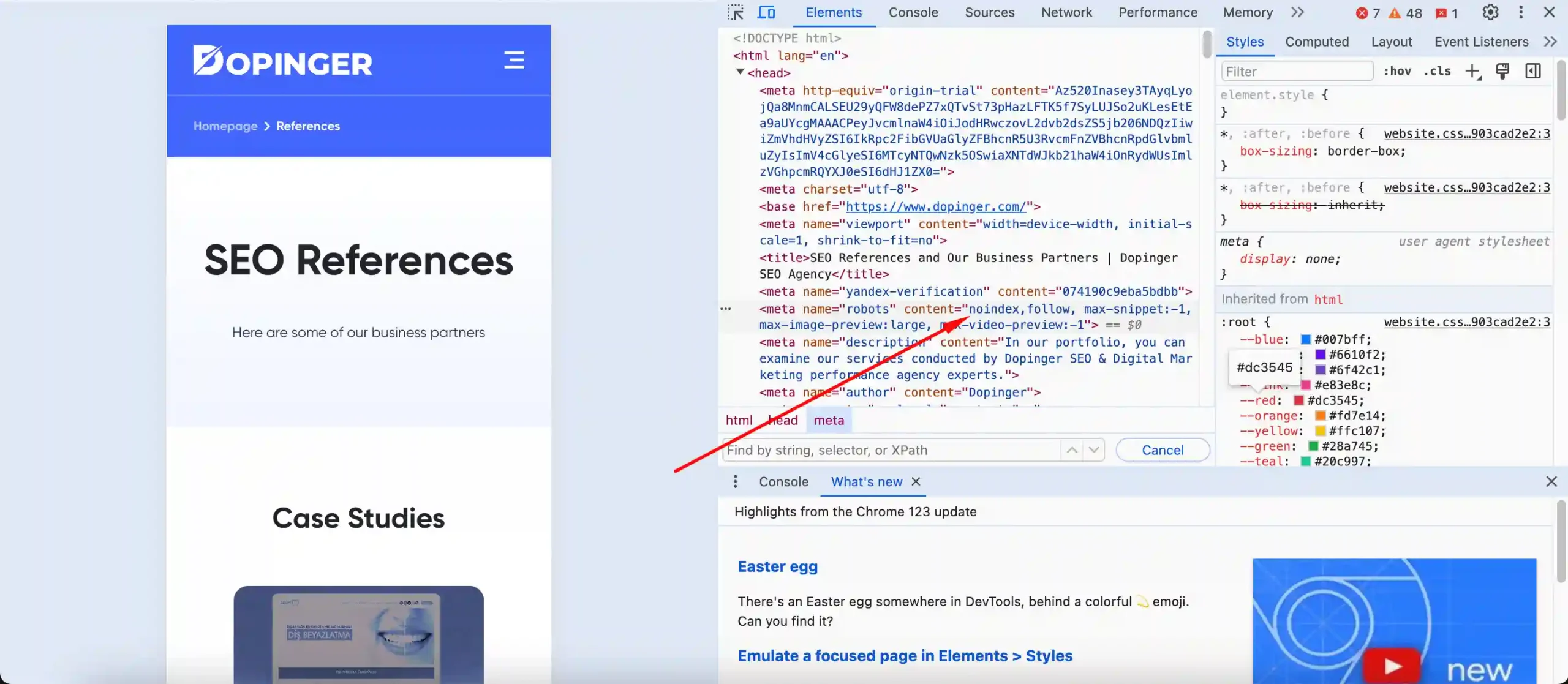The height and width of the screenshot is (684, 1568).
Task: Open the base href dopinger.com link
Action: click(x=935, y=206)
